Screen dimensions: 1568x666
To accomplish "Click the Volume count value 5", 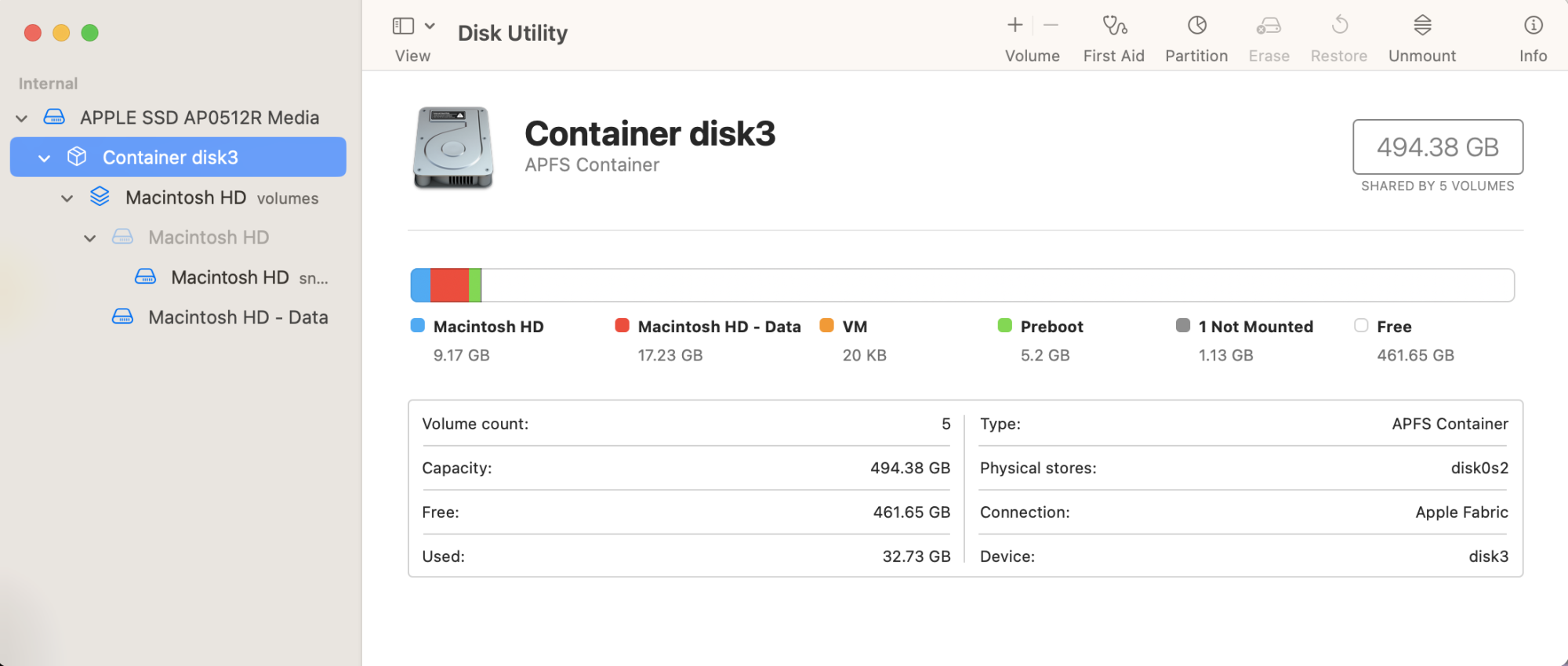I will click(x=946, y=424).
